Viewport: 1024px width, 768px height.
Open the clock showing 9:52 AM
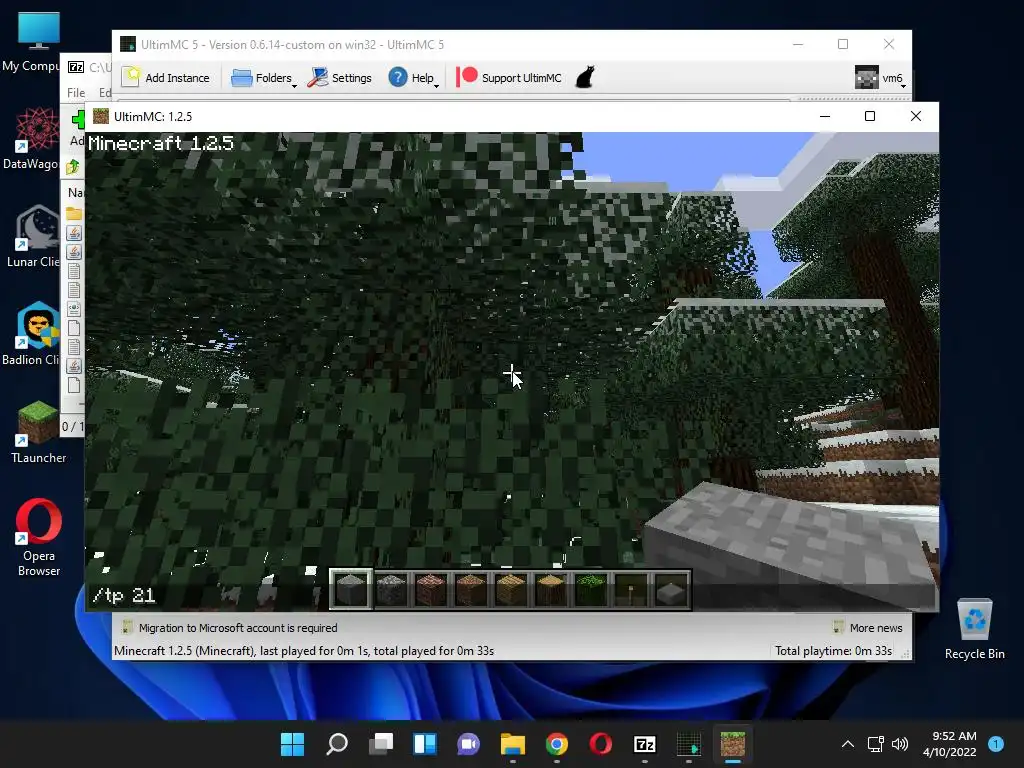(x=949, y=744)
